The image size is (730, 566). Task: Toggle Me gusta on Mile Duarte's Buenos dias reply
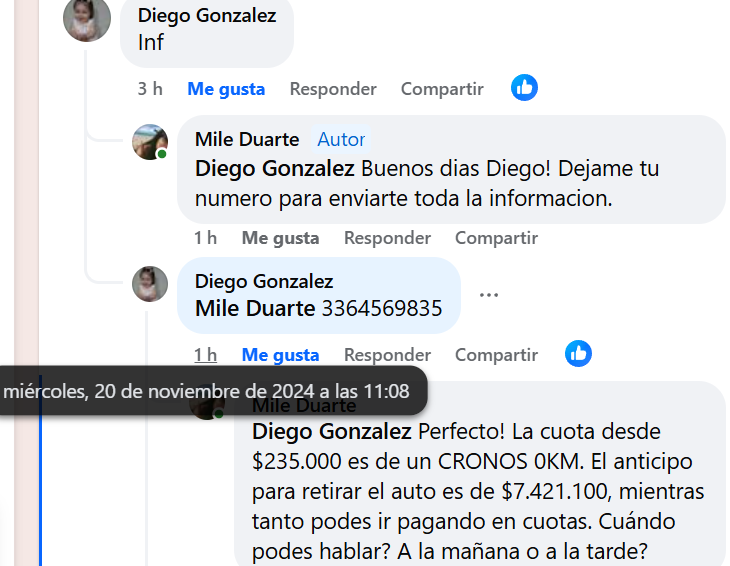click(280, 238)
